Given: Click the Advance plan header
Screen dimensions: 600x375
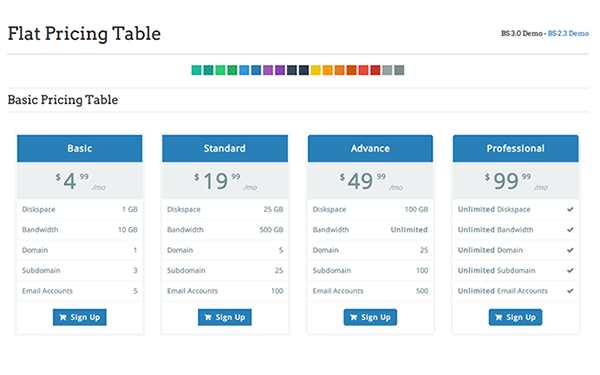Looking at the screenshot, I should tap(370, 148).
